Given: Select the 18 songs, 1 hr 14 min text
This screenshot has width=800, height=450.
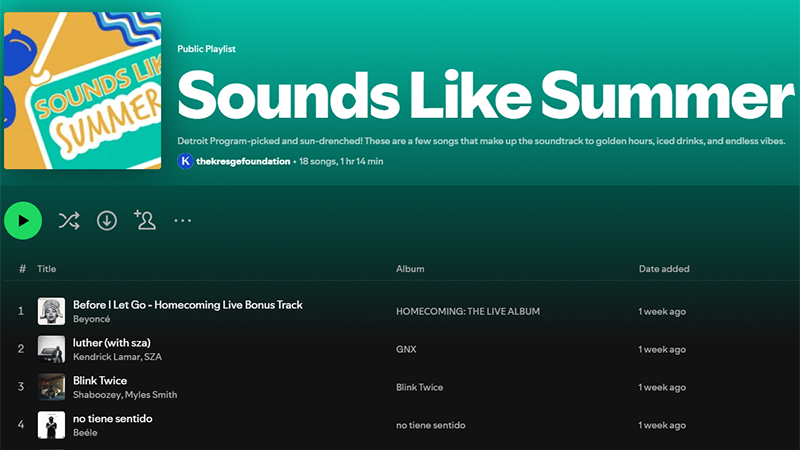Looking at the screenshot, I should point(341,161).
